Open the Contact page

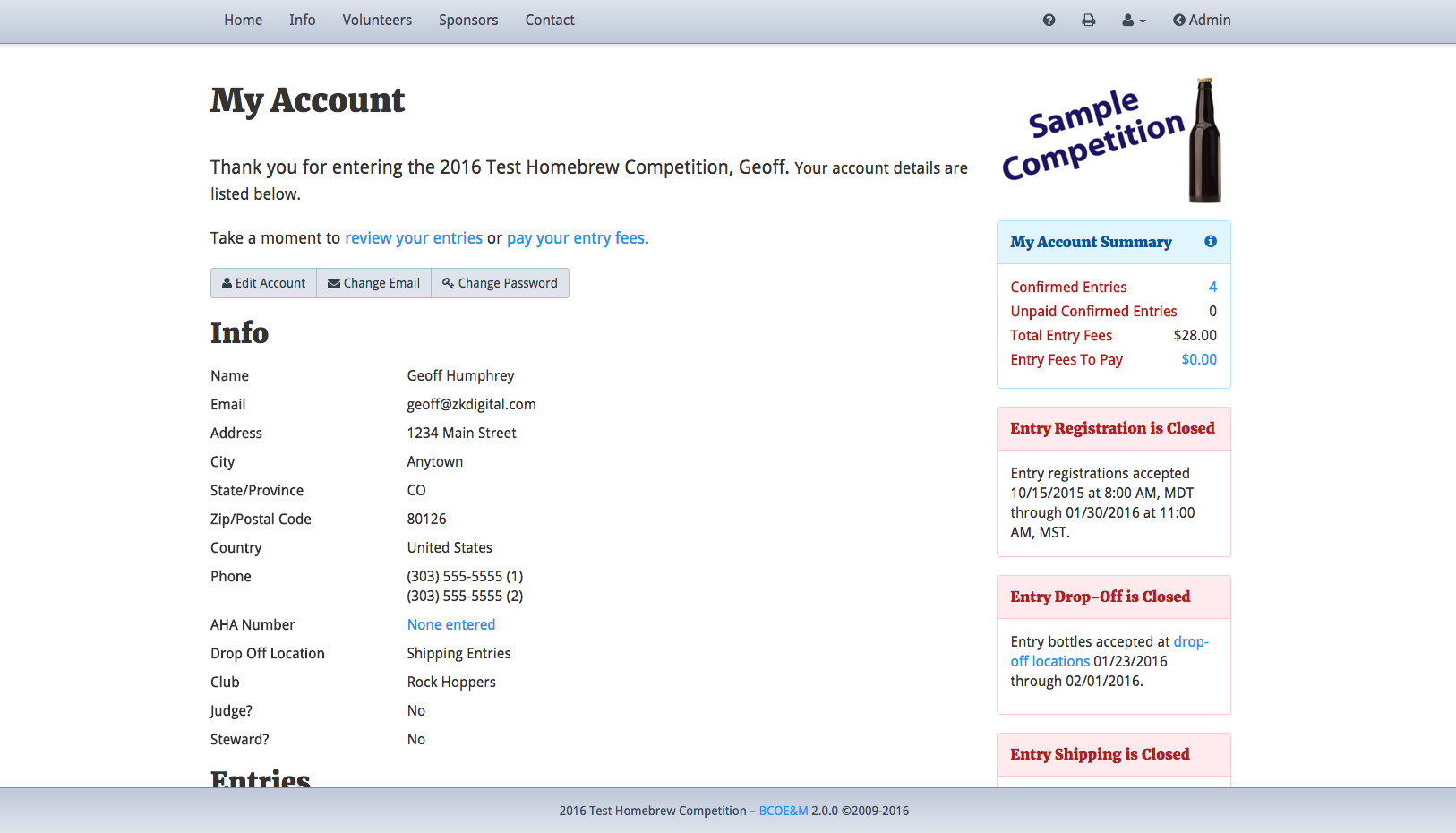[550, 20]
